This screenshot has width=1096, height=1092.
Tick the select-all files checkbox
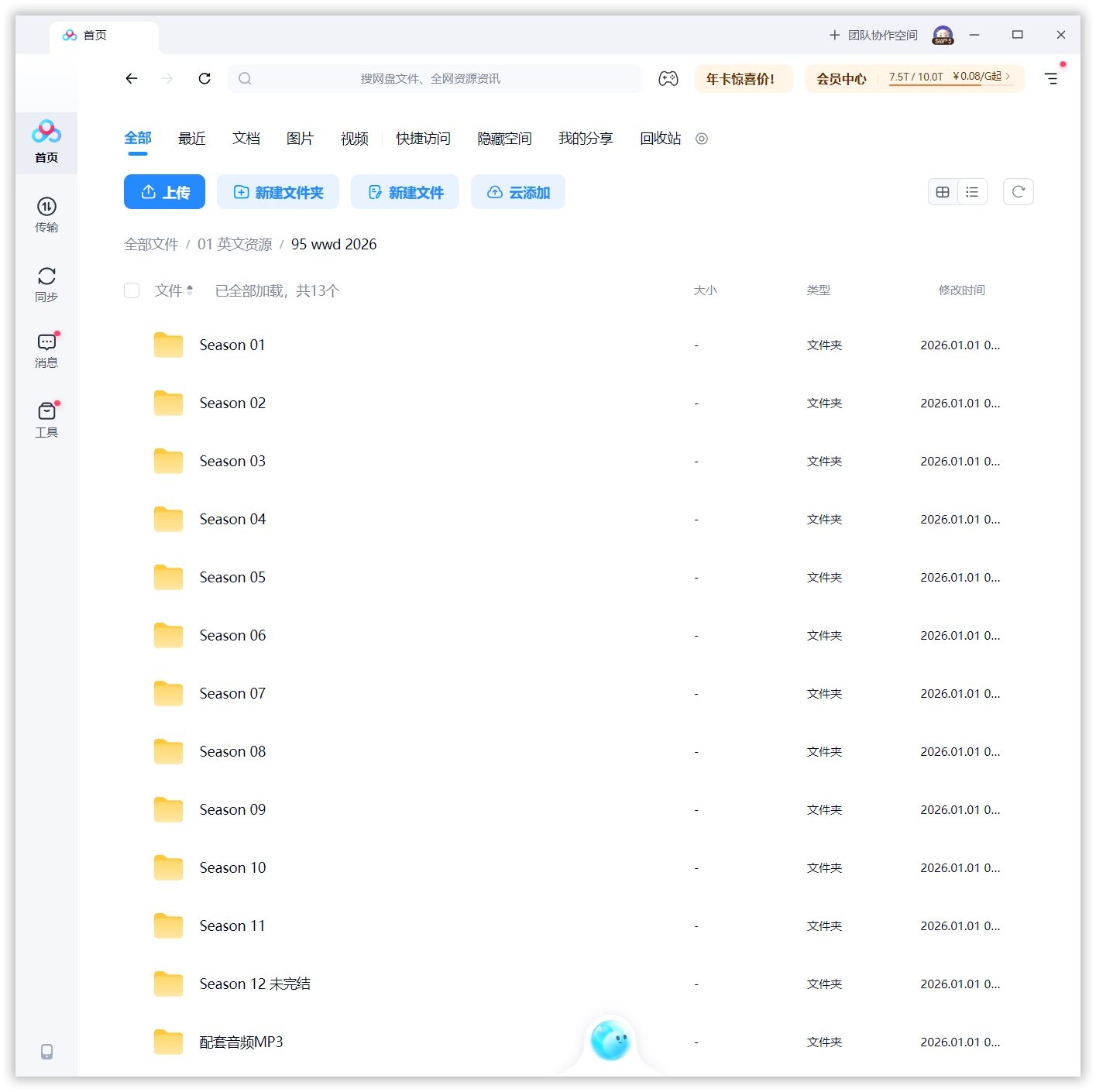tap(132, 290)
